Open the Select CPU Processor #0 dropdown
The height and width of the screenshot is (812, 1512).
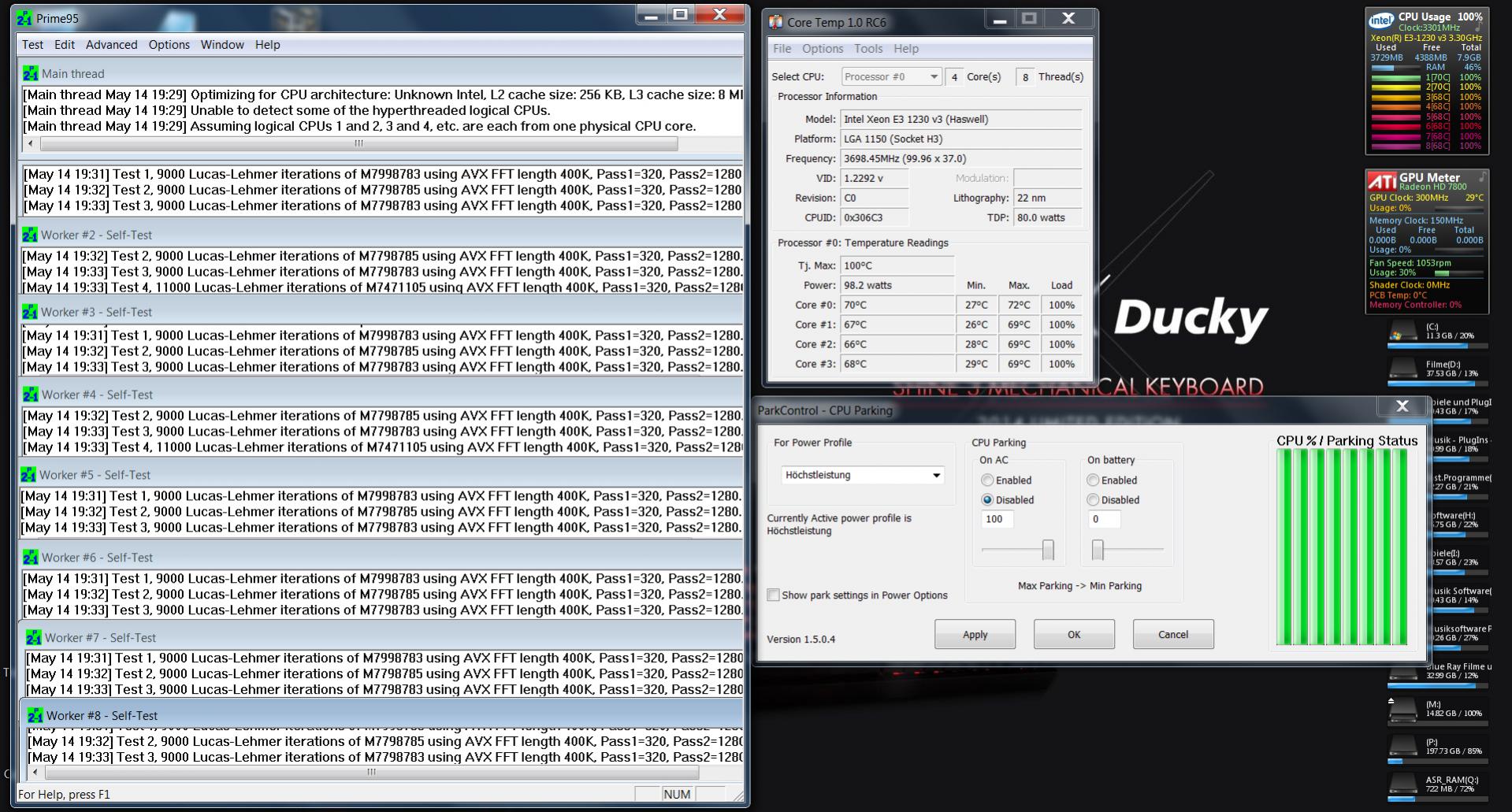pos(891,76)
